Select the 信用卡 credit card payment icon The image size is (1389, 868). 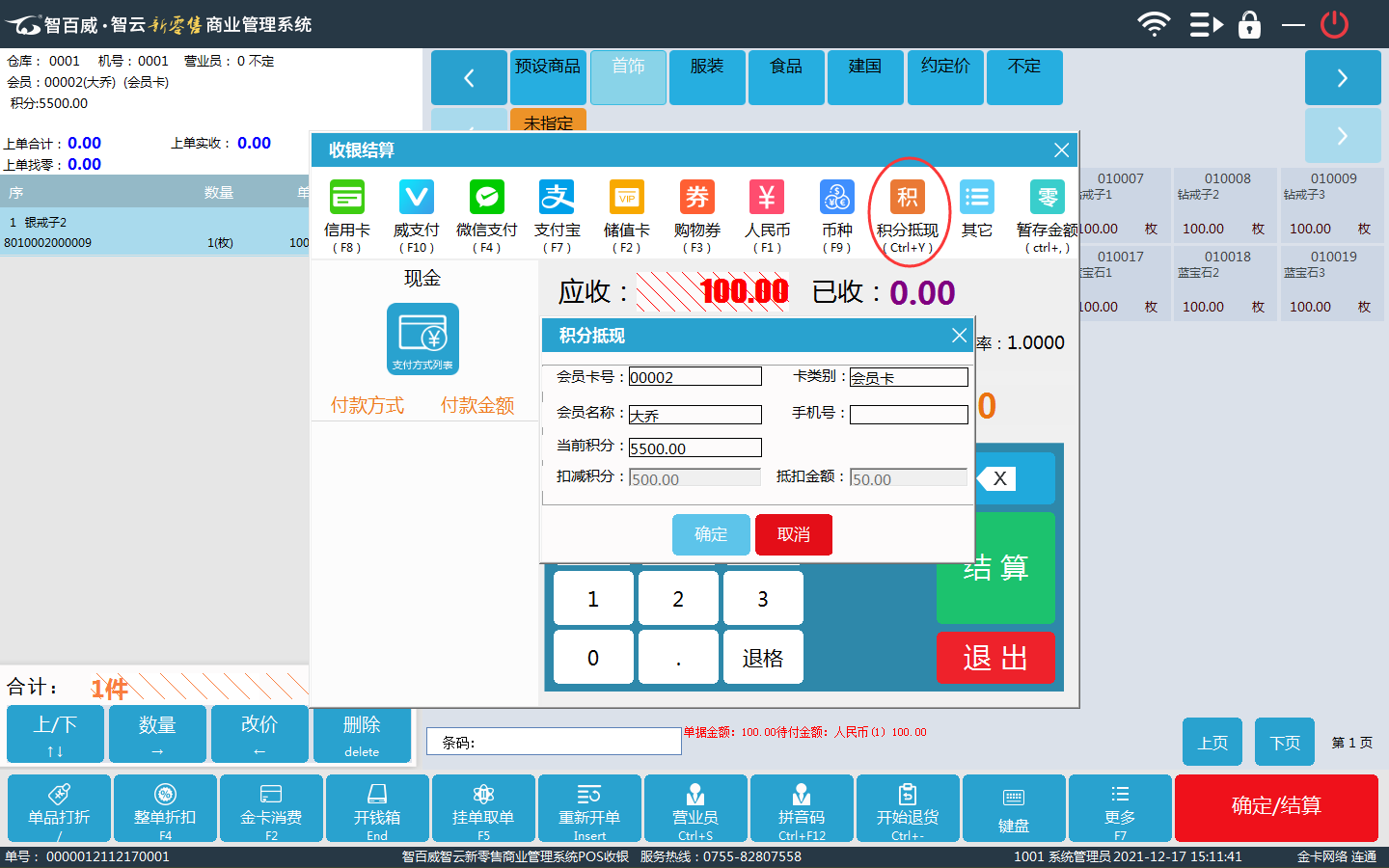(347, 198)
